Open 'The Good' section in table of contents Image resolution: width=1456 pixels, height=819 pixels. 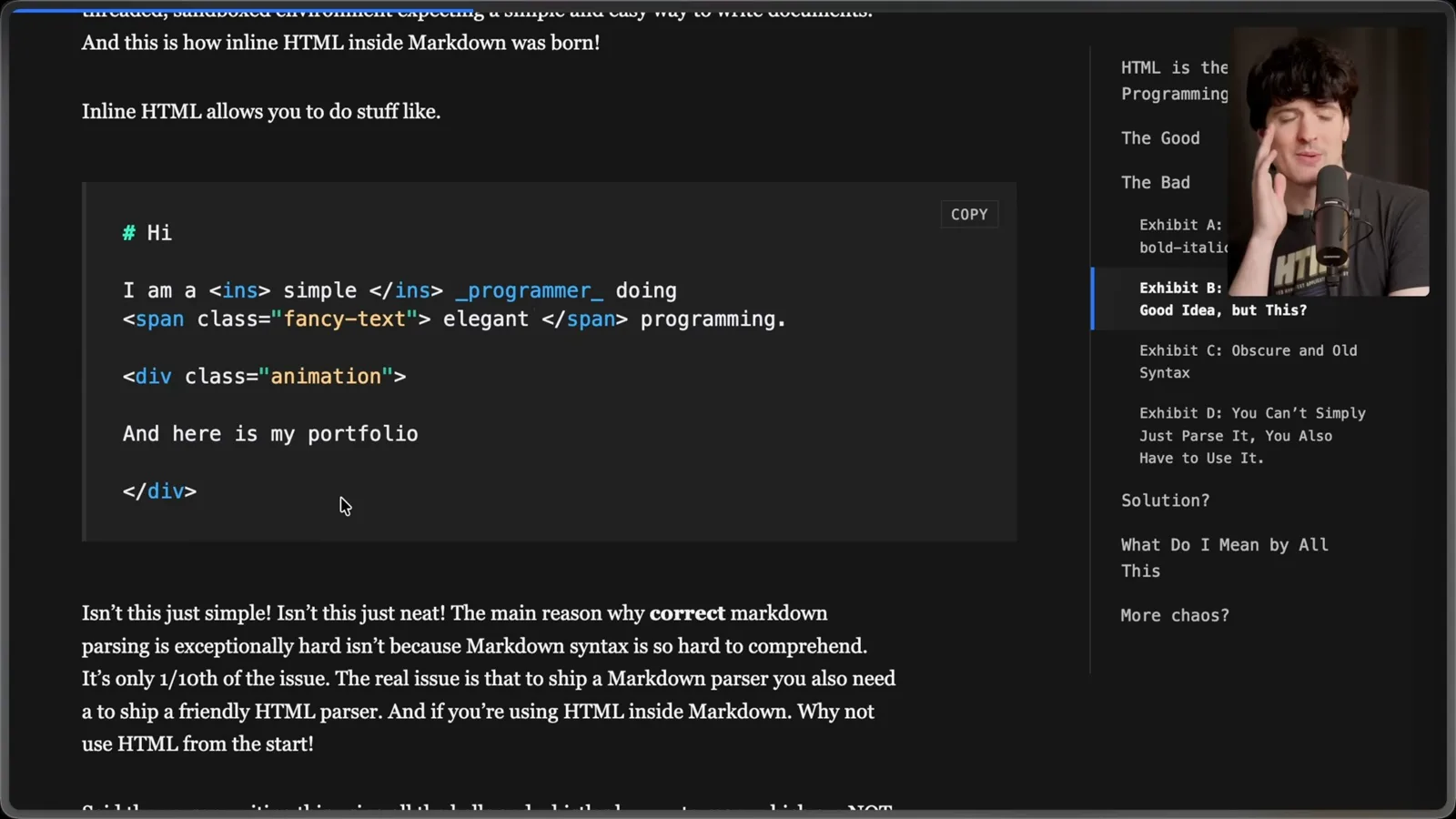click(1160, 138)
